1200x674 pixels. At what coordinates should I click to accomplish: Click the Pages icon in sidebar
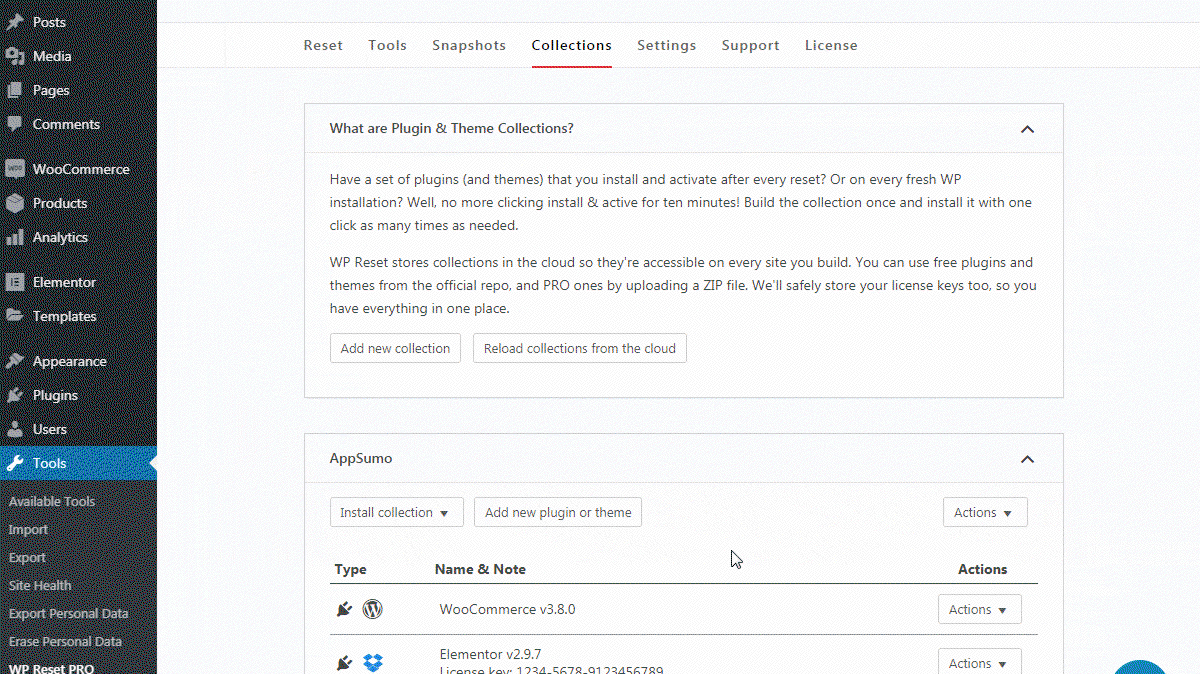(x=14, y=90)
